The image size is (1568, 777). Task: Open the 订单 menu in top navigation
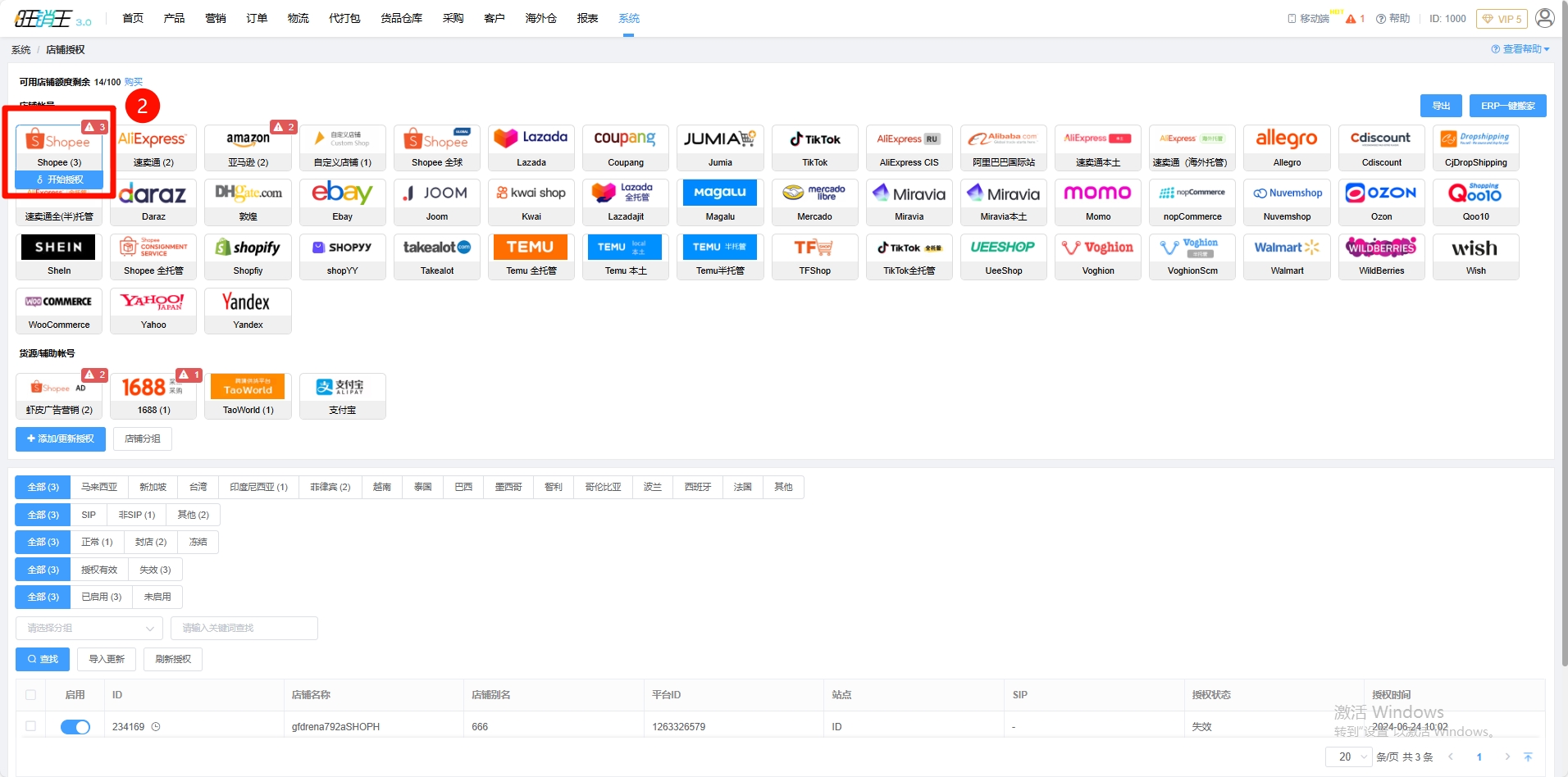click(x=257, y=18)
